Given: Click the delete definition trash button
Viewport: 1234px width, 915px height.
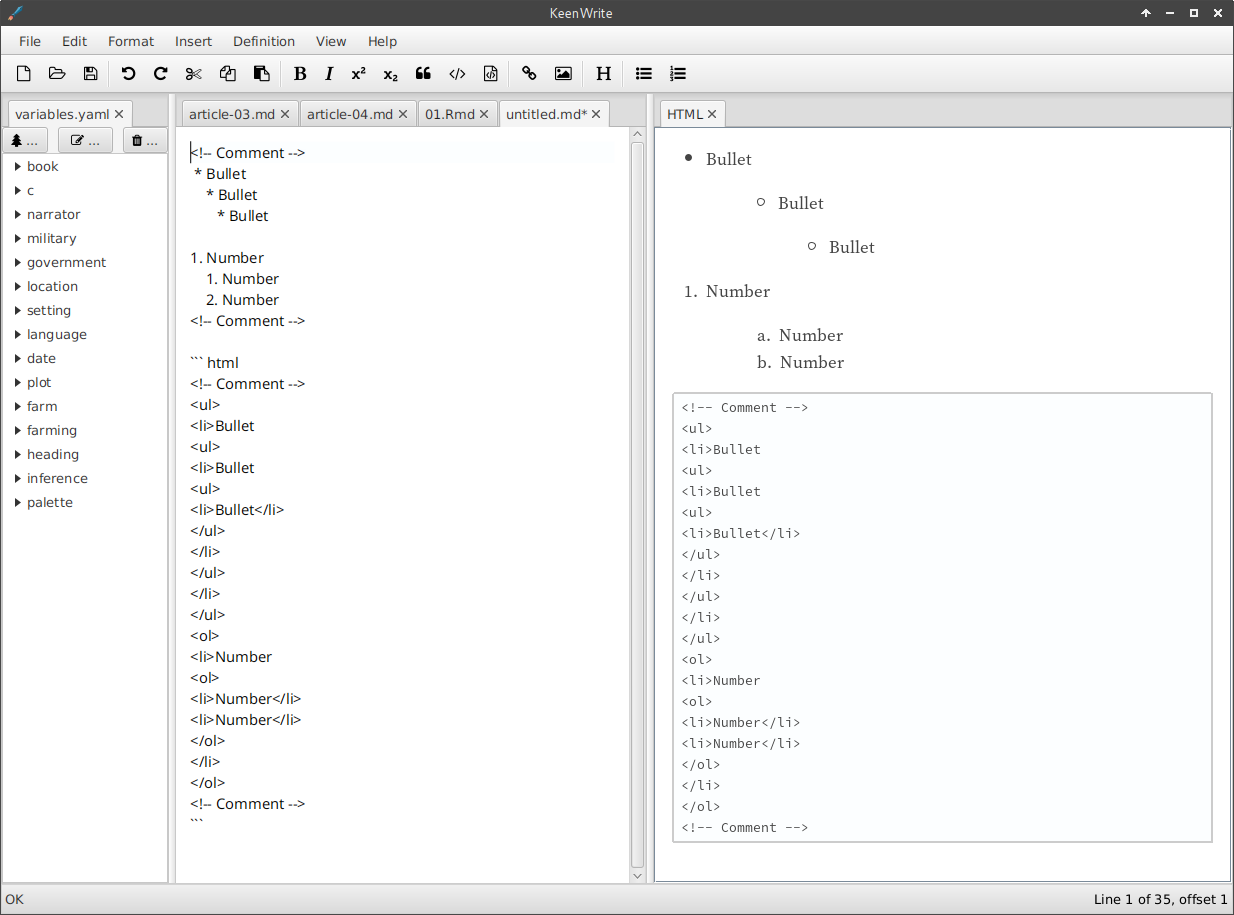Looking at the screenshot, I should pos(145,141).
